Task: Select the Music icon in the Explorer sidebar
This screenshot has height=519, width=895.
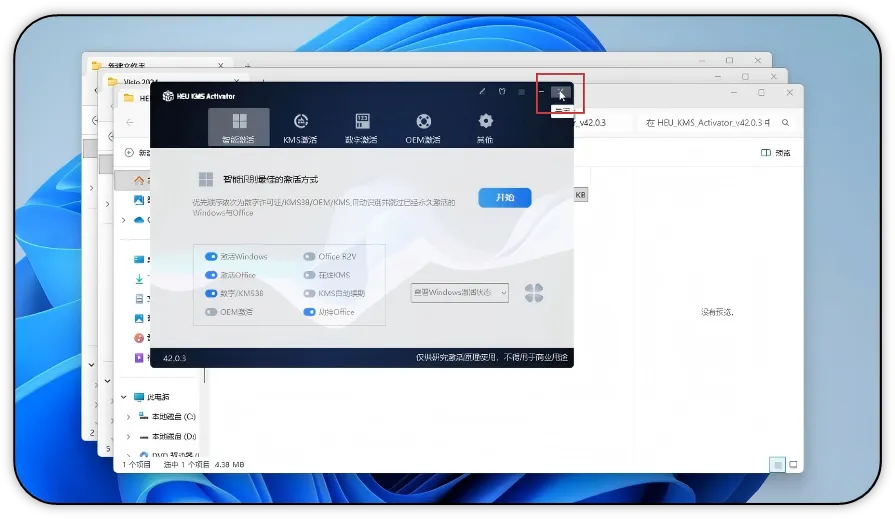Action: [x=139, y=338]
